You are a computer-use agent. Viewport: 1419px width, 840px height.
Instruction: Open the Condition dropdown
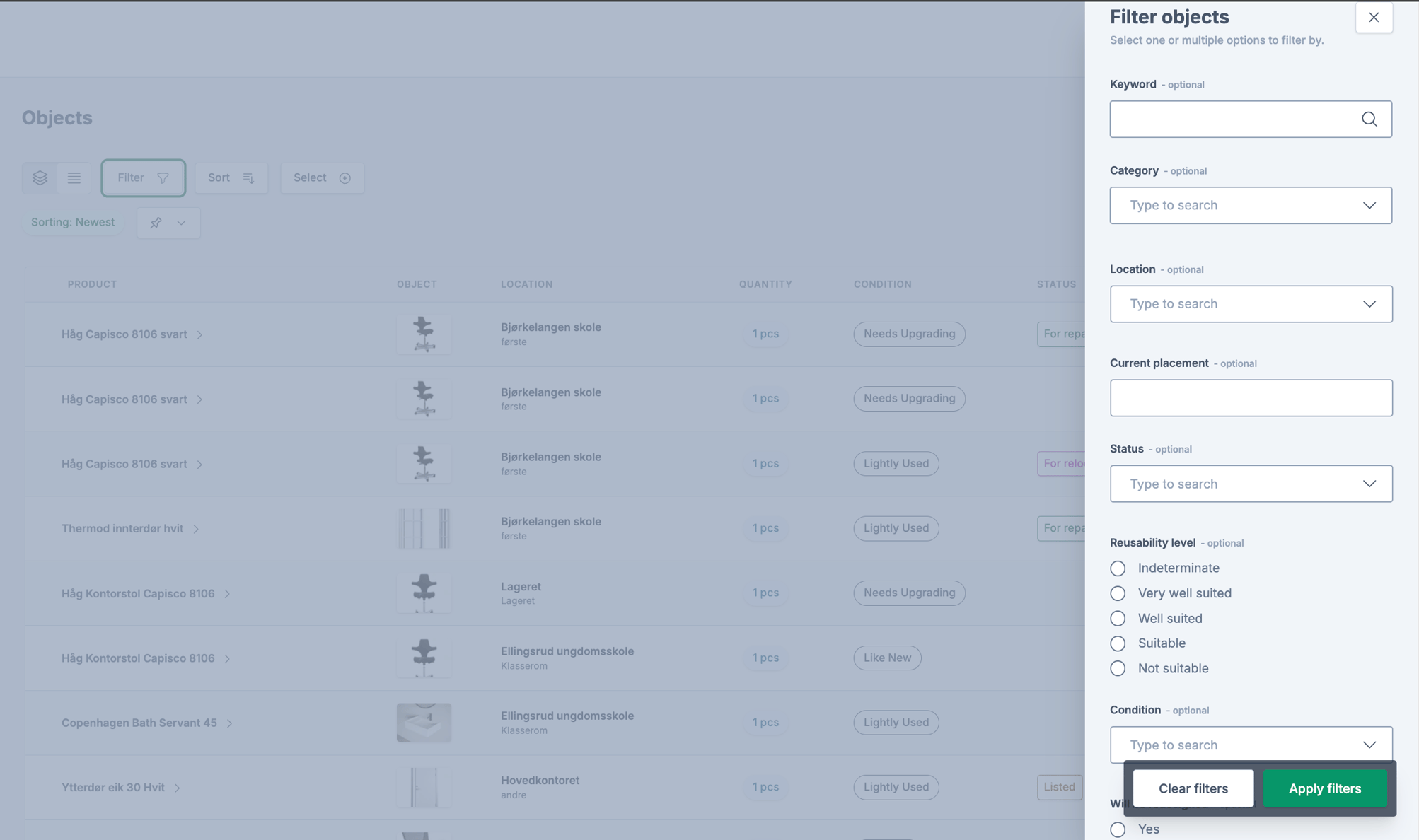point(1251,745)
